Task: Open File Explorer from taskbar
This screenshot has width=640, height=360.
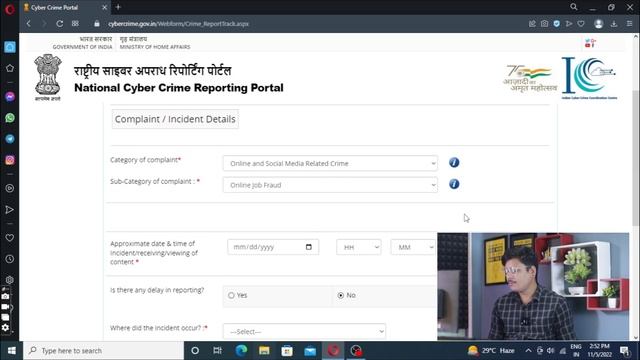Action: tap(264, 351)
